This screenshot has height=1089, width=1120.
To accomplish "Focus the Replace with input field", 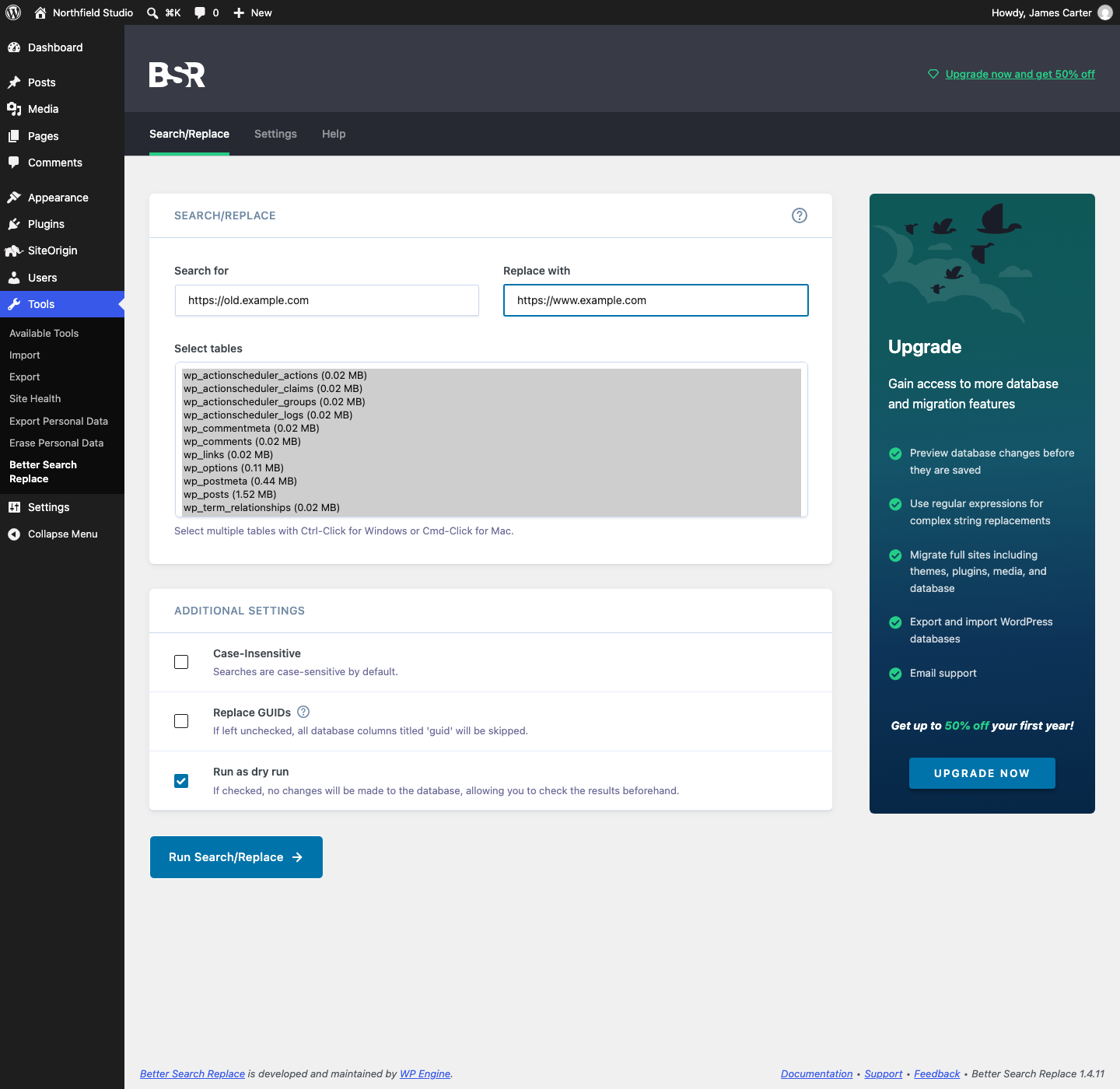I will click(656, 300).
